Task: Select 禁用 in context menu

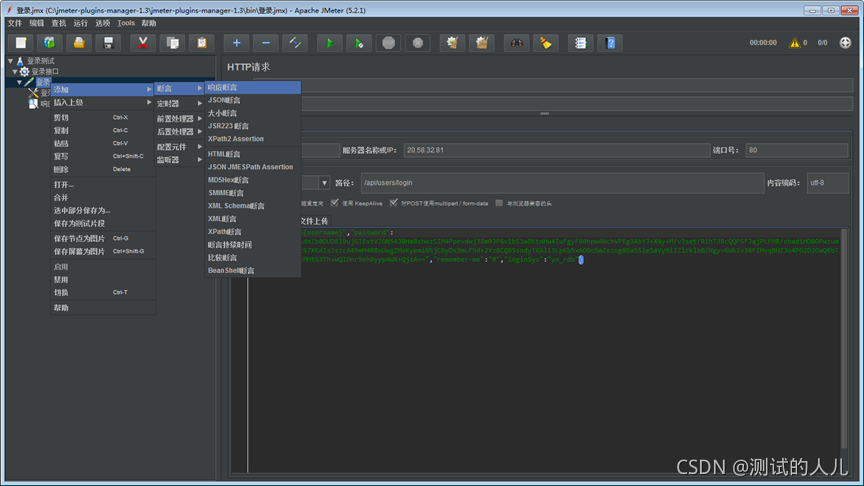Action: tap(102, 279)
